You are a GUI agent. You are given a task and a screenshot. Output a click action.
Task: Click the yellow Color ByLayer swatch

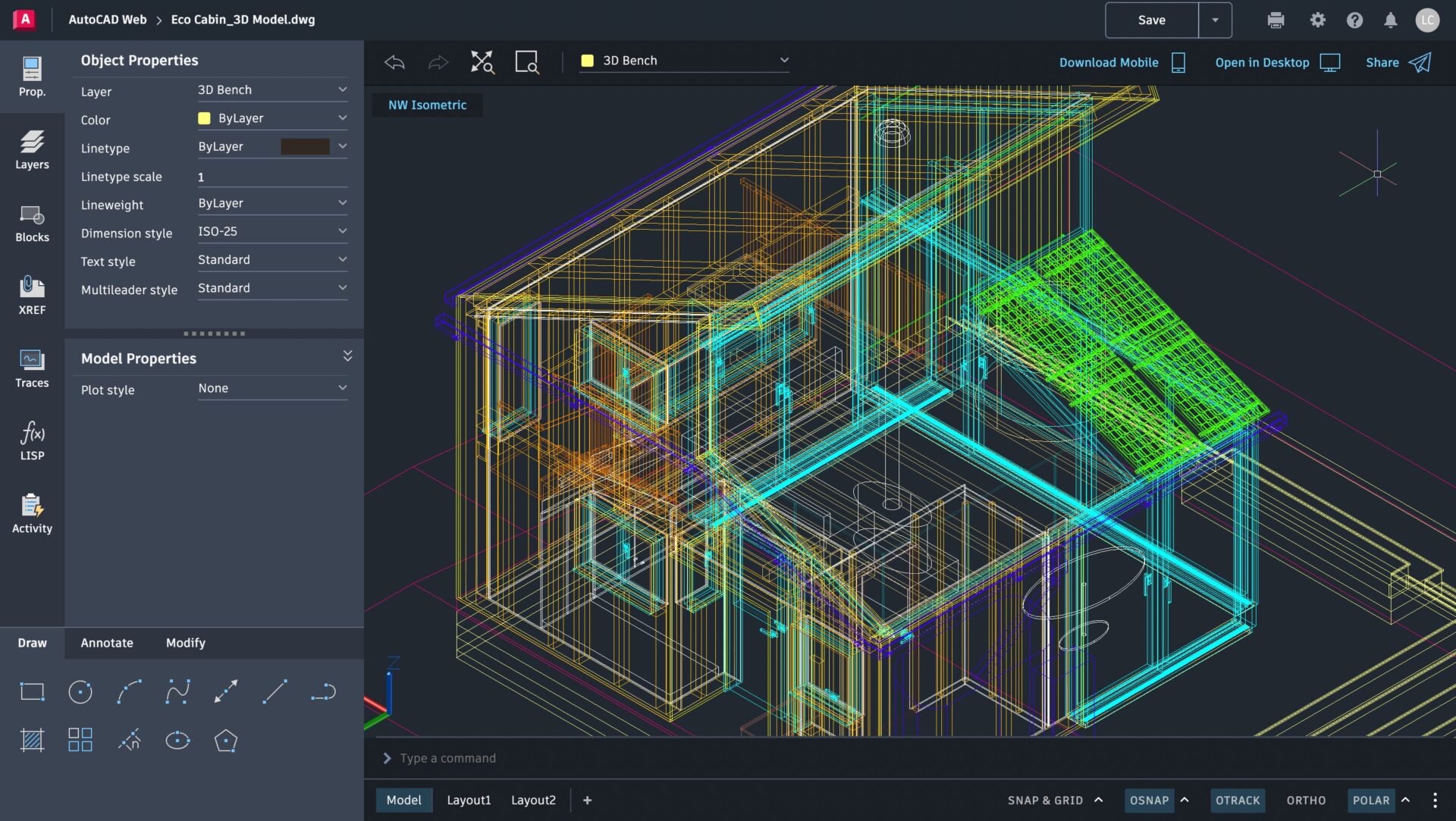click(x=204, y=118)
